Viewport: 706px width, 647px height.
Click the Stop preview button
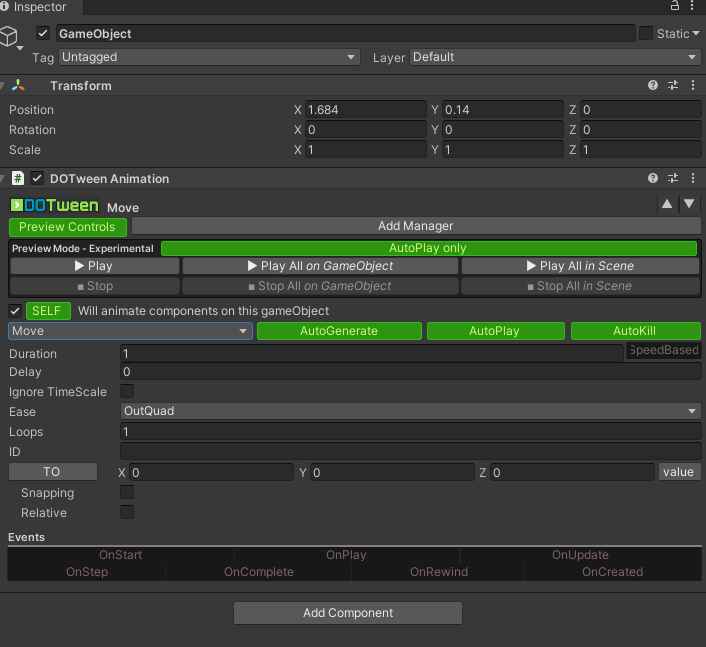pyautogui.click(x=95, y=286)
